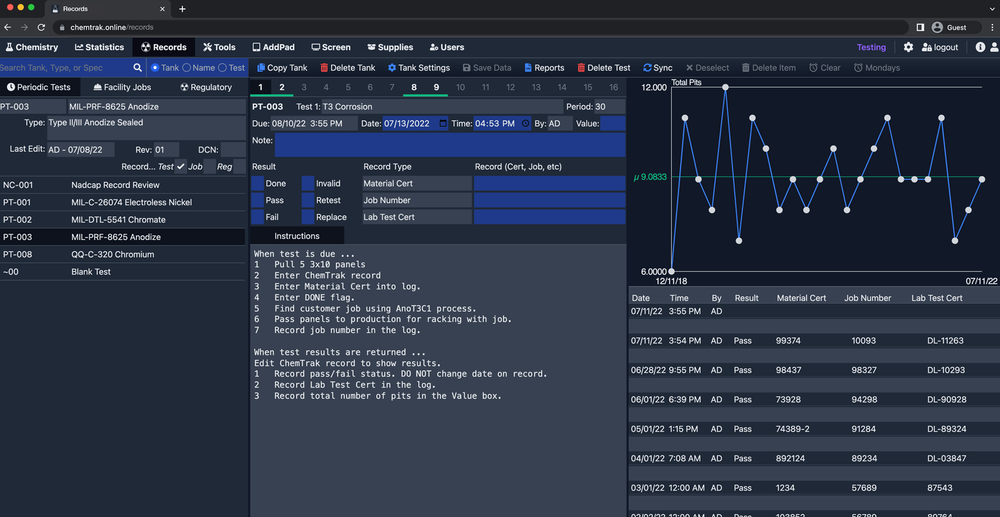Click the Note text field
This screenshot has width=1000, height=517.
click(x=450, y=145)
